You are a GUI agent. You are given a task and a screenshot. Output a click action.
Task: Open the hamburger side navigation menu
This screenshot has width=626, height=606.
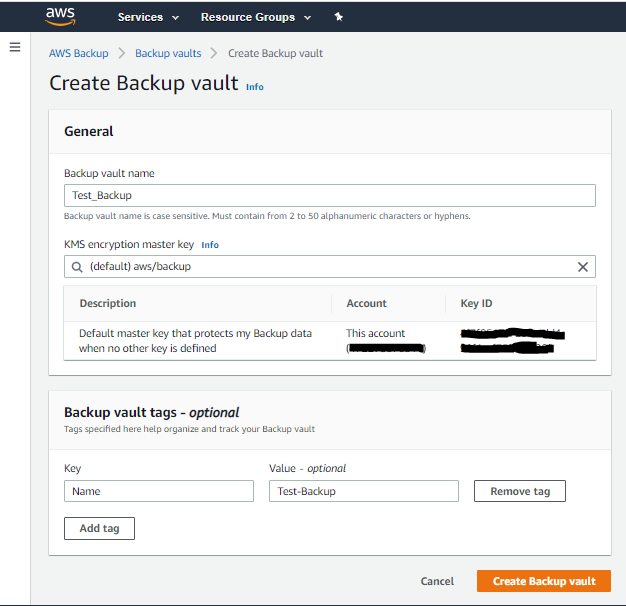(x=15, y=47)
